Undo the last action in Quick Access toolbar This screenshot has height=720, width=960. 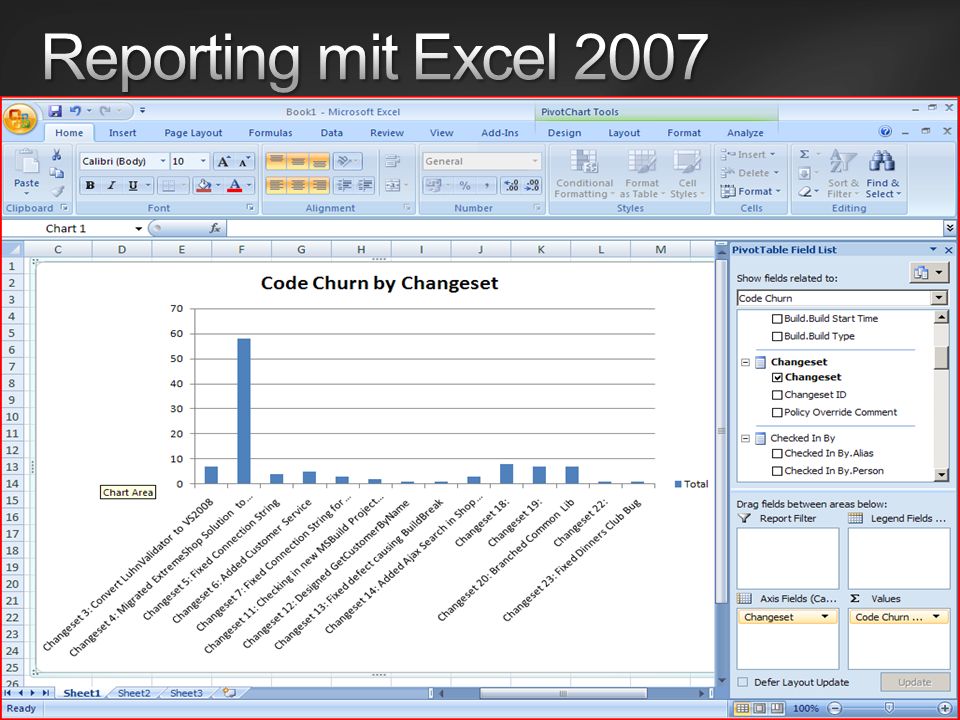75,111
